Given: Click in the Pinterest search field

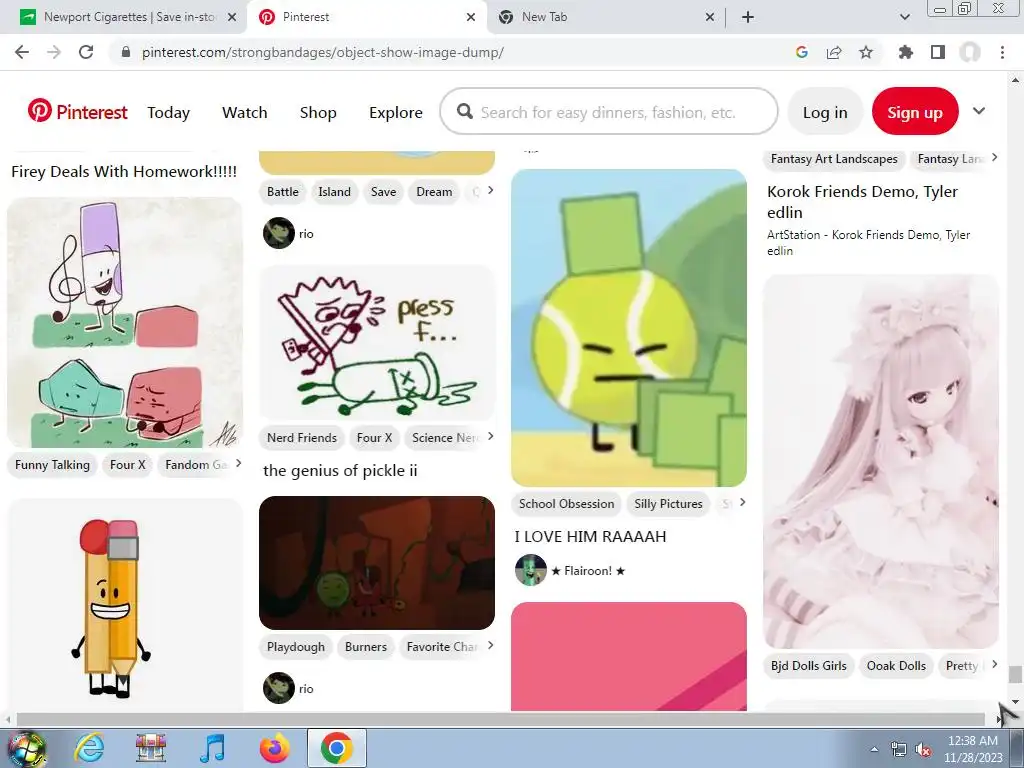Looking at the screenshot, I should pyautogui.click(x=609, y=112).
